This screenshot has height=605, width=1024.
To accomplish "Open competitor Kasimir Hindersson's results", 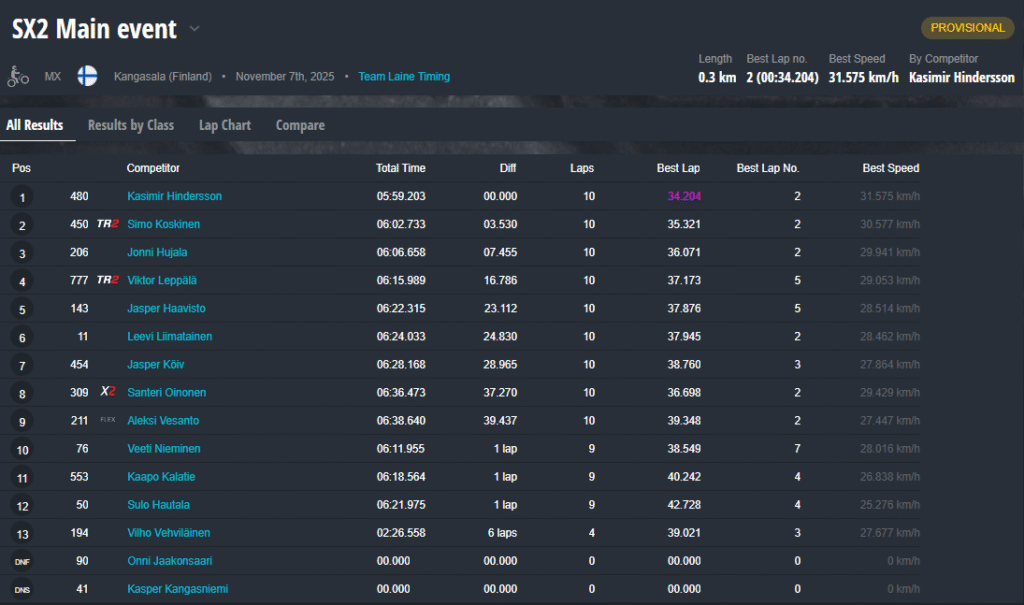I will click(174, 197).
